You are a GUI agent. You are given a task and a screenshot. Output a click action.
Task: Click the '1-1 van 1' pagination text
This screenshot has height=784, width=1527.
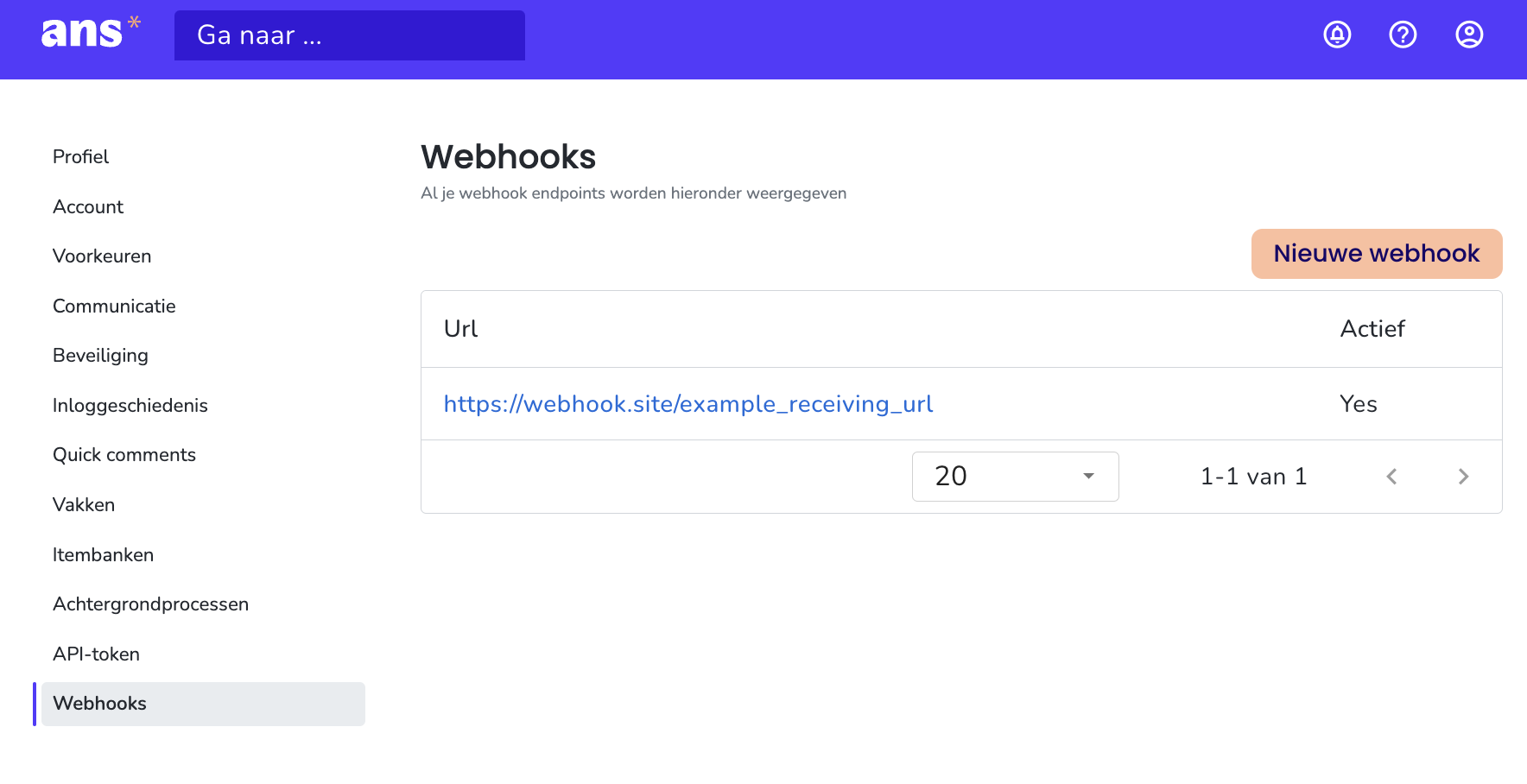(x=1253, y=477)
